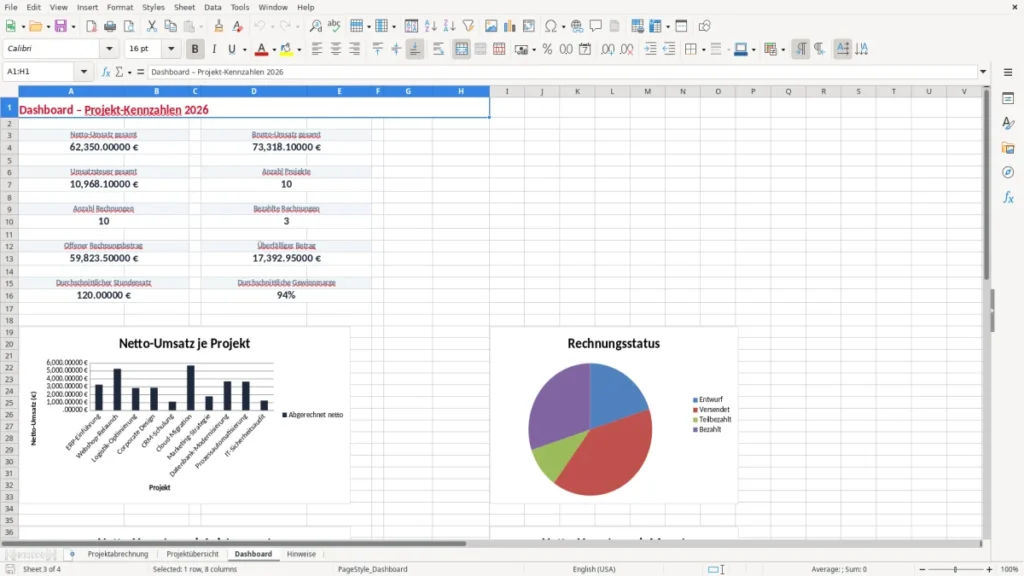Sort the selection descending
The image size is (1024, 576).
(x=449, y=26)
